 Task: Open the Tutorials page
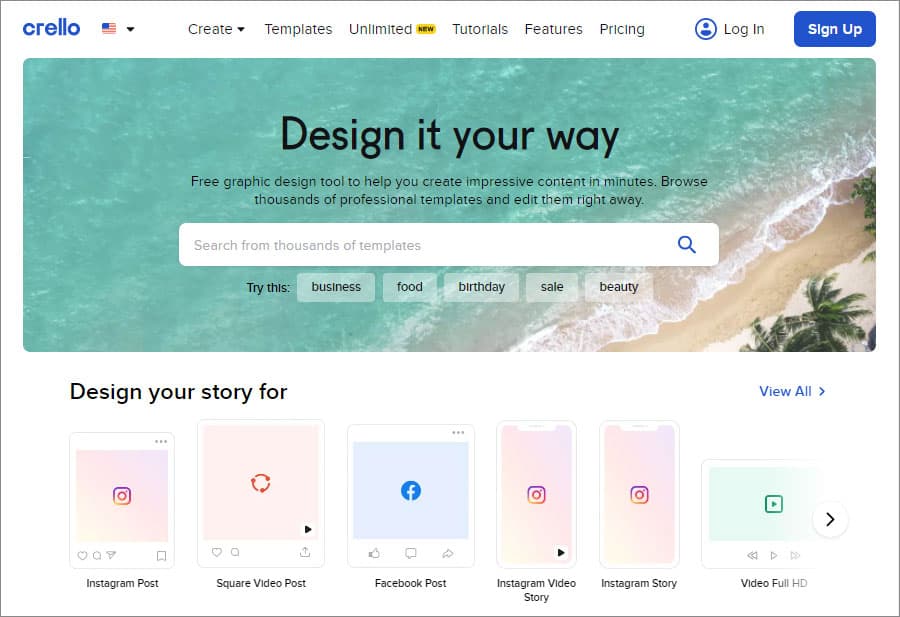[480, 29]
